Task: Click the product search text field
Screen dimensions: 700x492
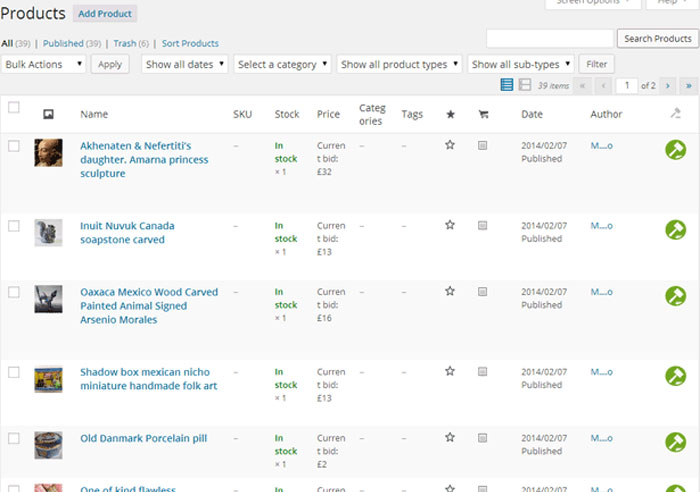Action: click(x=549, y=39)
